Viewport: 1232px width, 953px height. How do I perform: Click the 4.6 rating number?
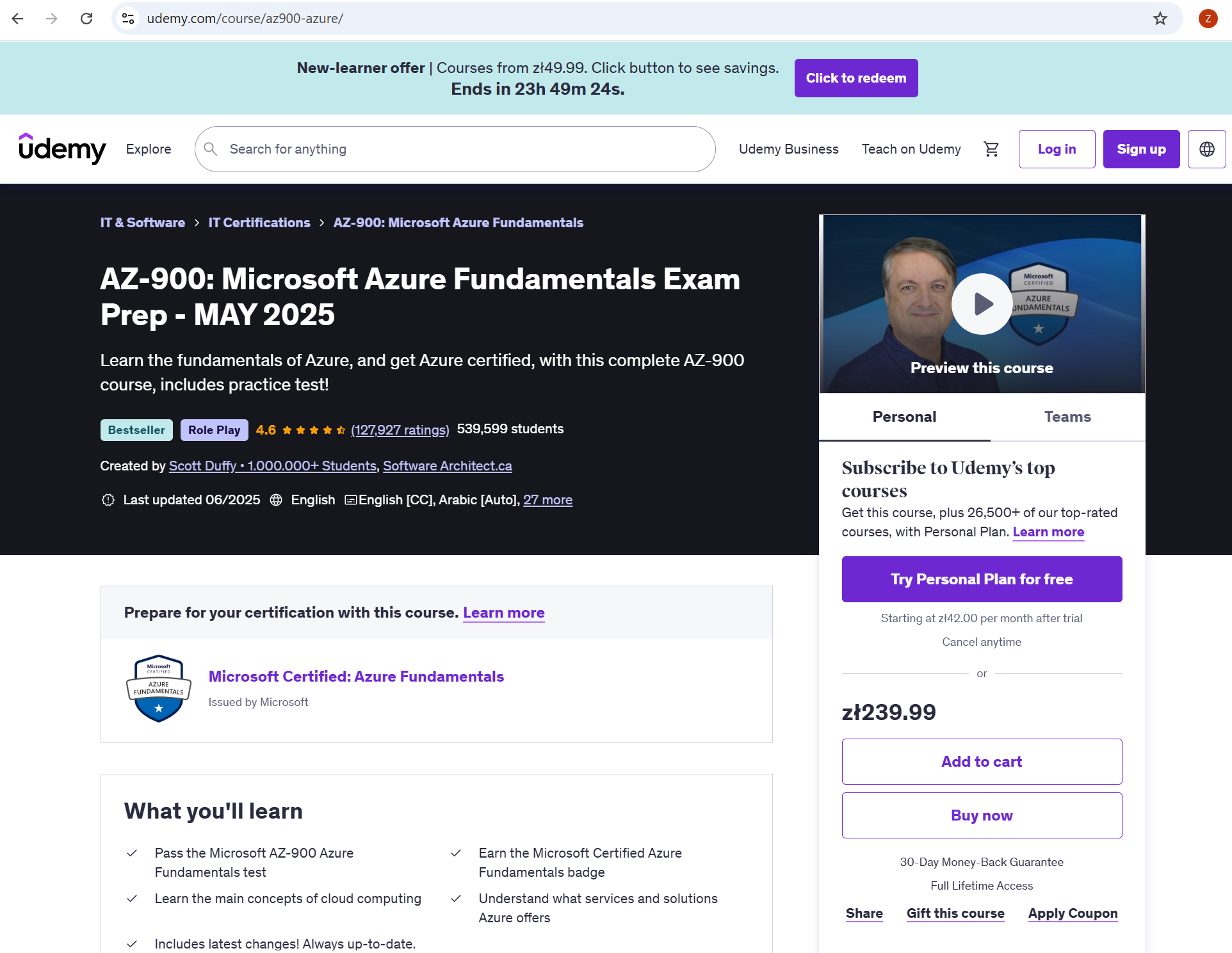click(x=266, y=430)
